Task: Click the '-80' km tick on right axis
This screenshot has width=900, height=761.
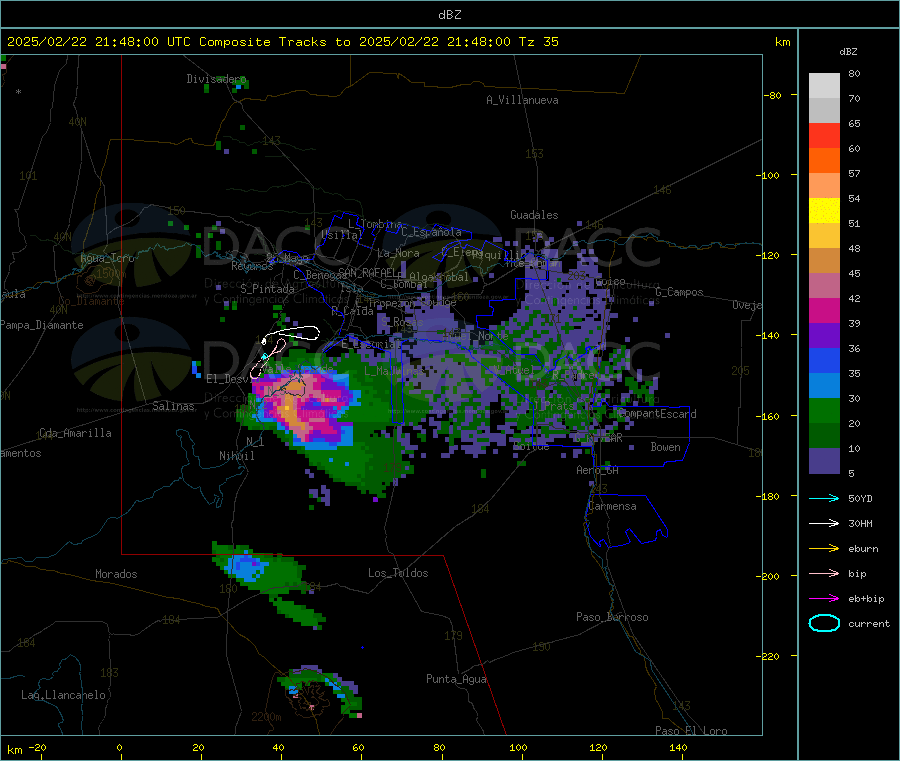Action: pos(772,95)
